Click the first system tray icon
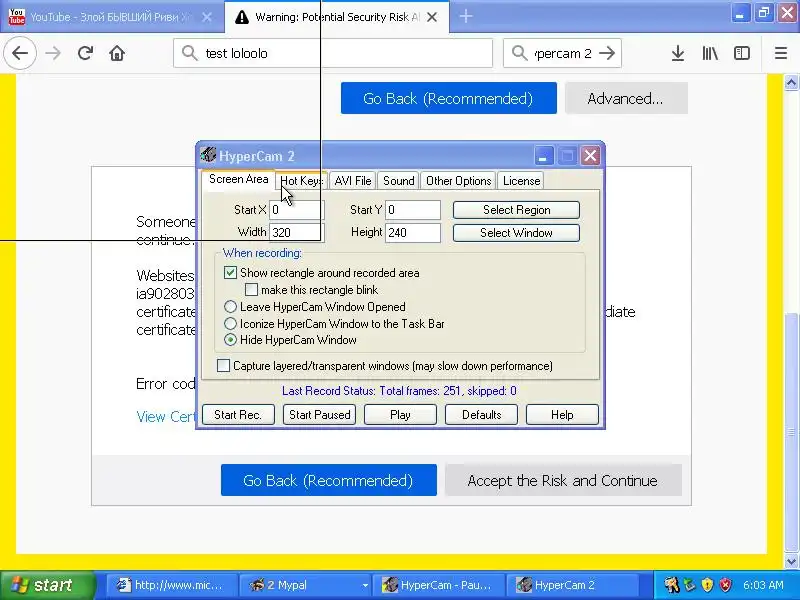Viewport: 800px width, 600px height. (671, 585)
